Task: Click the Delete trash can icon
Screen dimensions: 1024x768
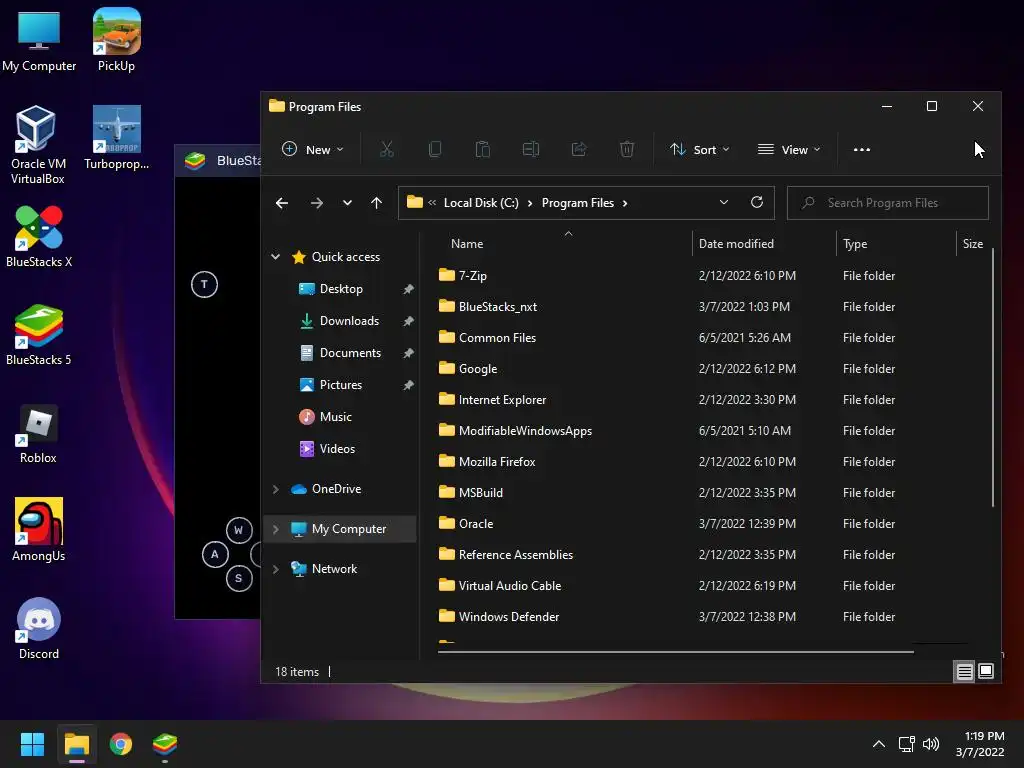Action: pyautogui.click(x=627, y=150)
